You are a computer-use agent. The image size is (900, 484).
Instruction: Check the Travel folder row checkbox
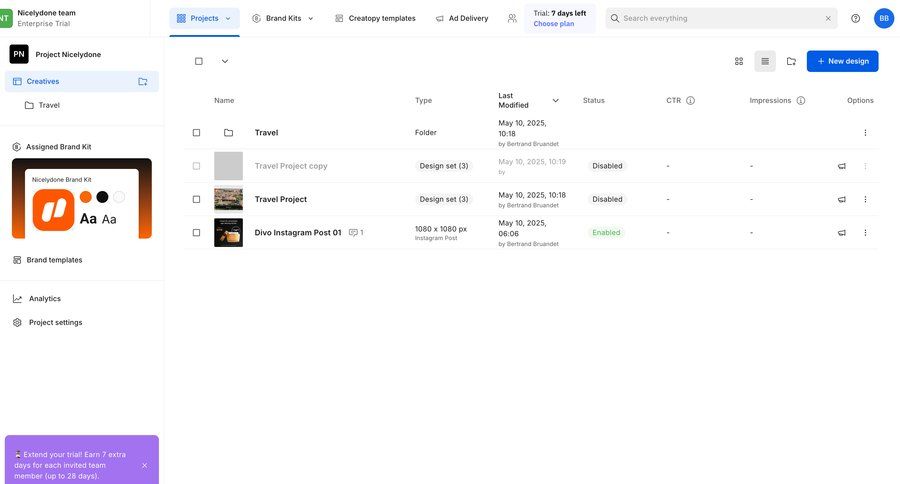196,133
